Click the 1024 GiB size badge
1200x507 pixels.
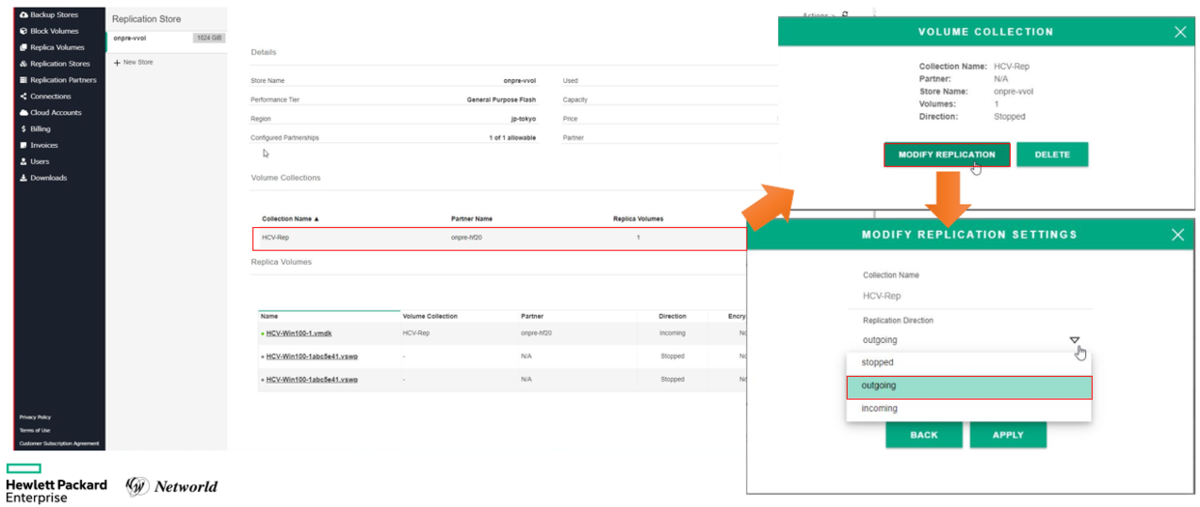[x=209, y=38]
